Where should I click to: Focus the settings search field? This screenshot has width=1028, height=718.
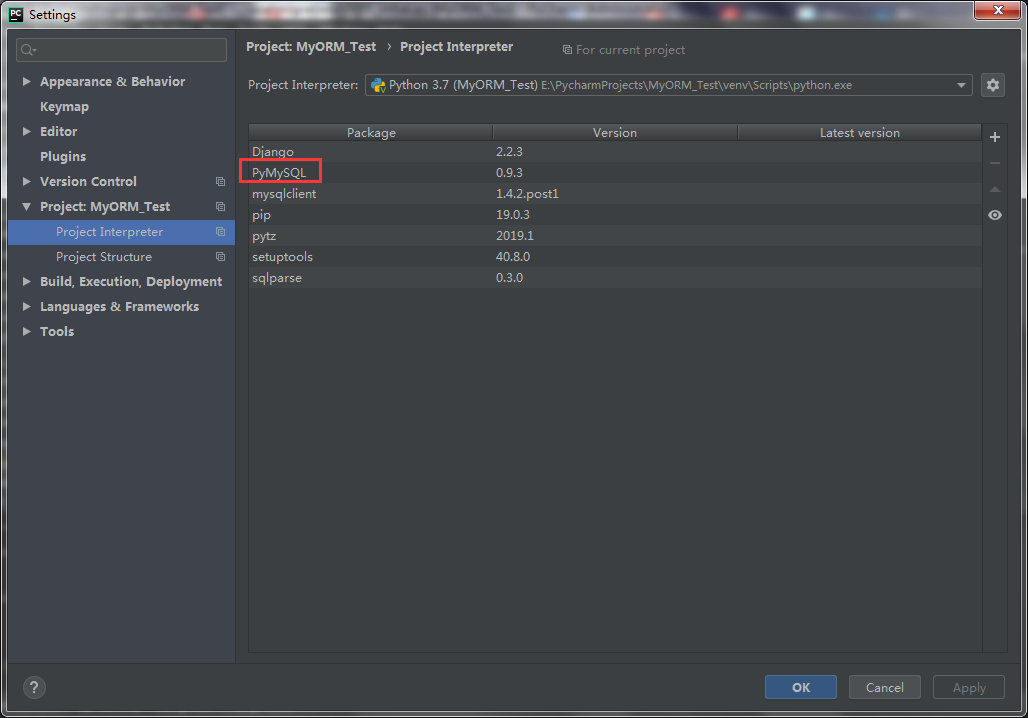point(121,50)
